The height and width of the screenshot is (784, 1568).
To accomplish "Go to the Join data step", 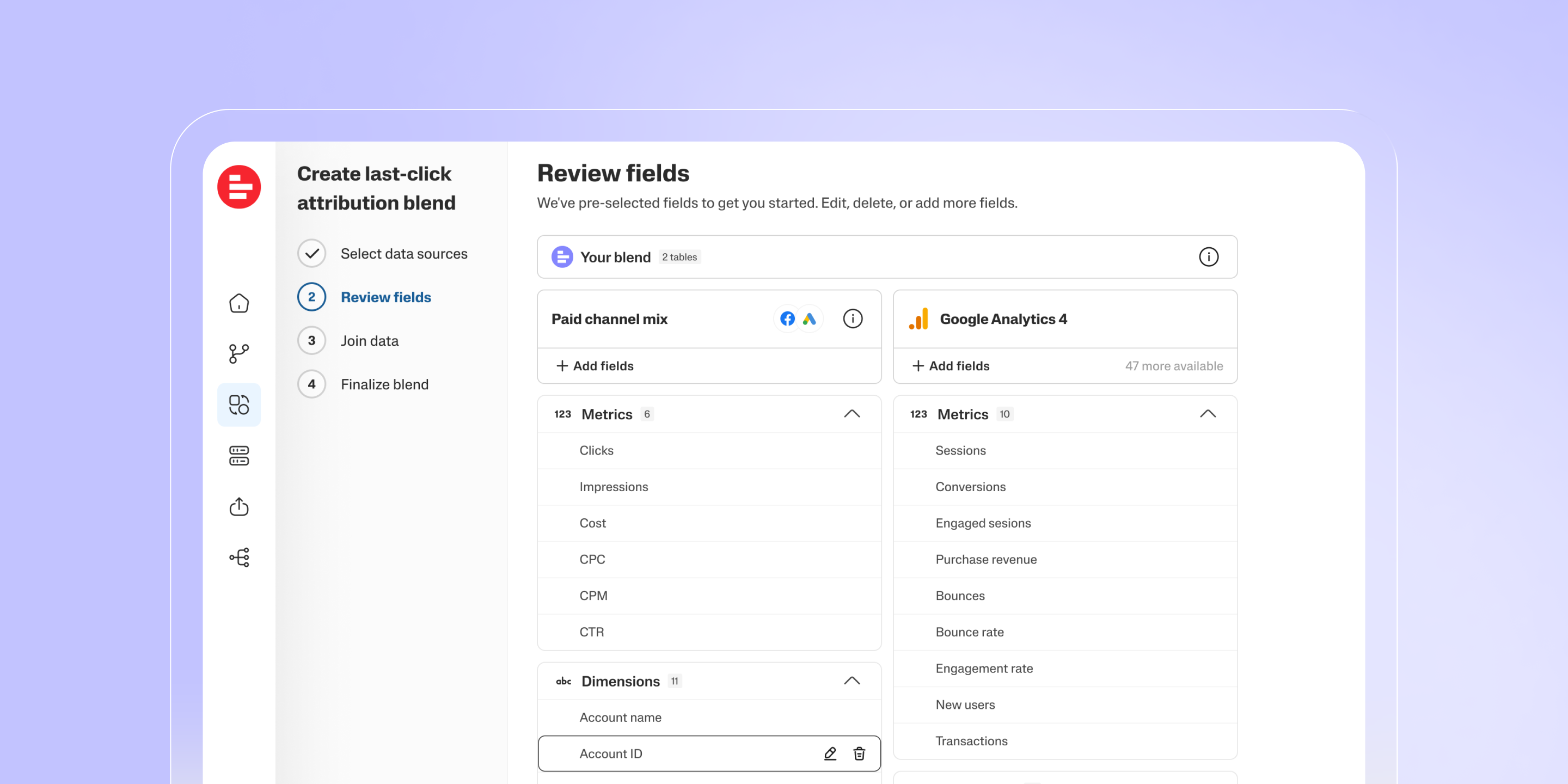I will coord(369,341).
